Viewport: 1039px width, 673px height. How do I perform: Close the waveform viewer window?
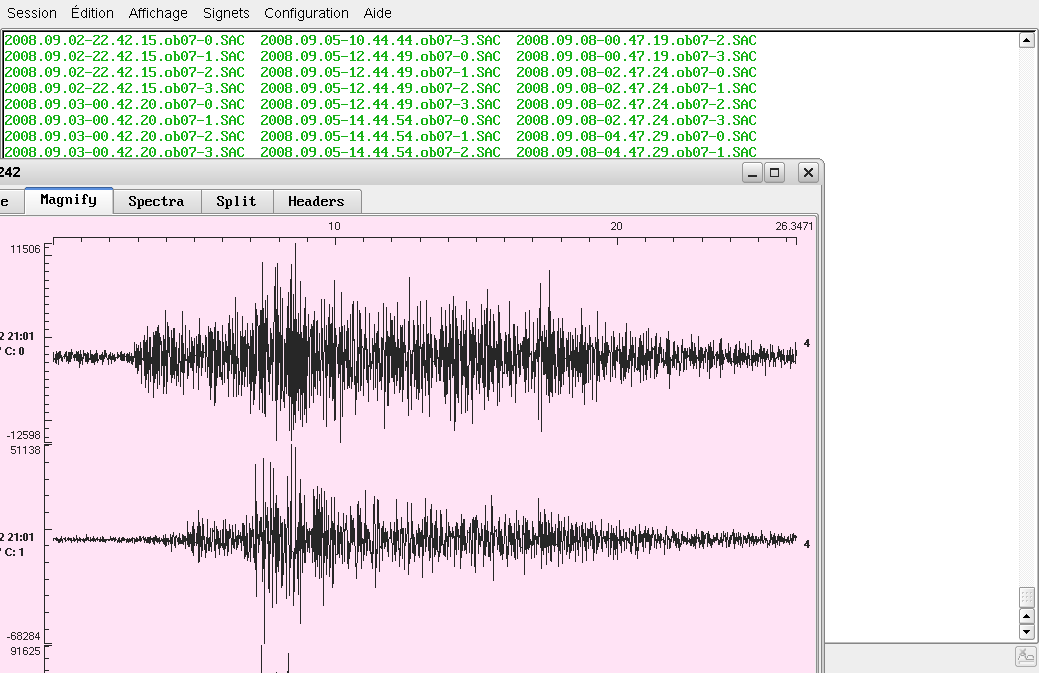coord(808,173)
